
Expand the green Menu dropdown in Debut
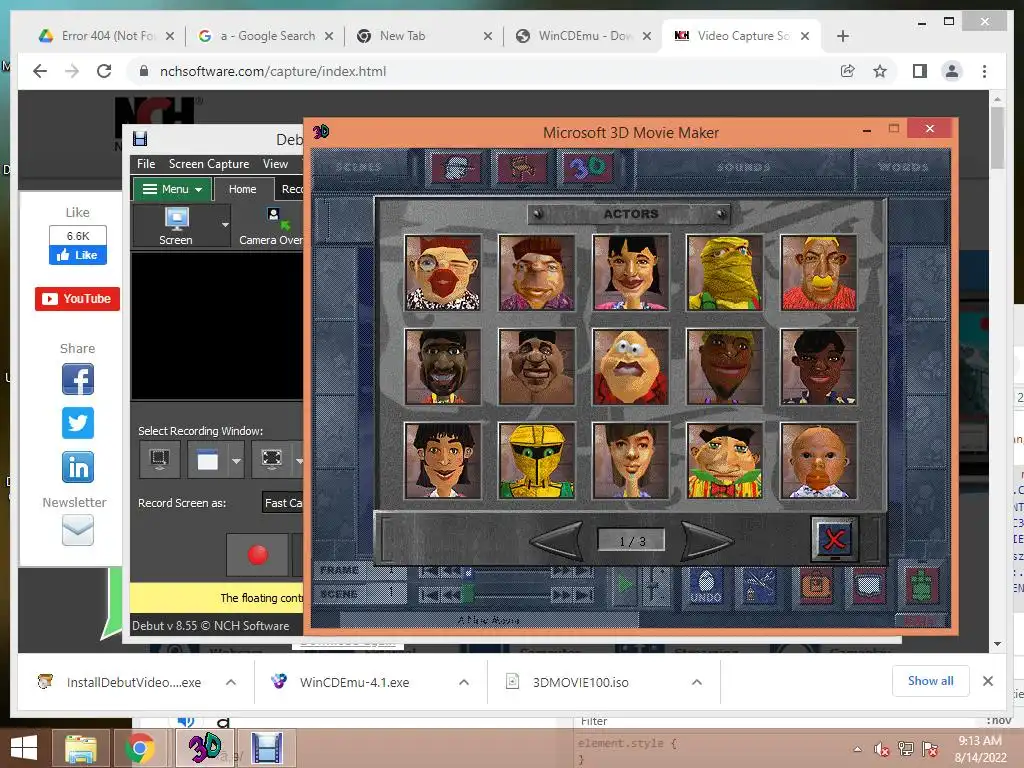click(172, 189)
